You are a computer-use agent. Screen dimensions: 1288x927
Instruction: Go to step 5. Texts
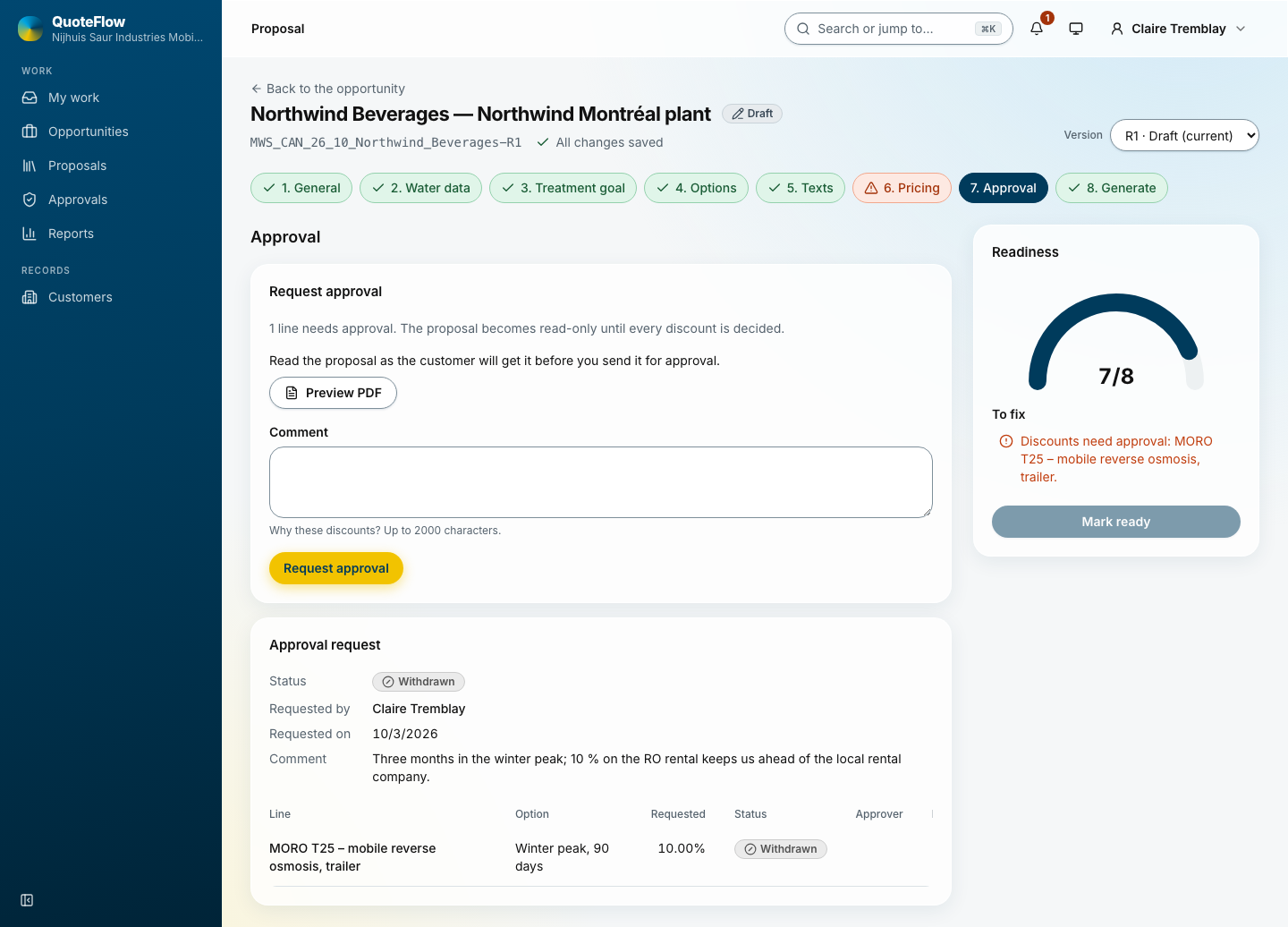(801, 188)
